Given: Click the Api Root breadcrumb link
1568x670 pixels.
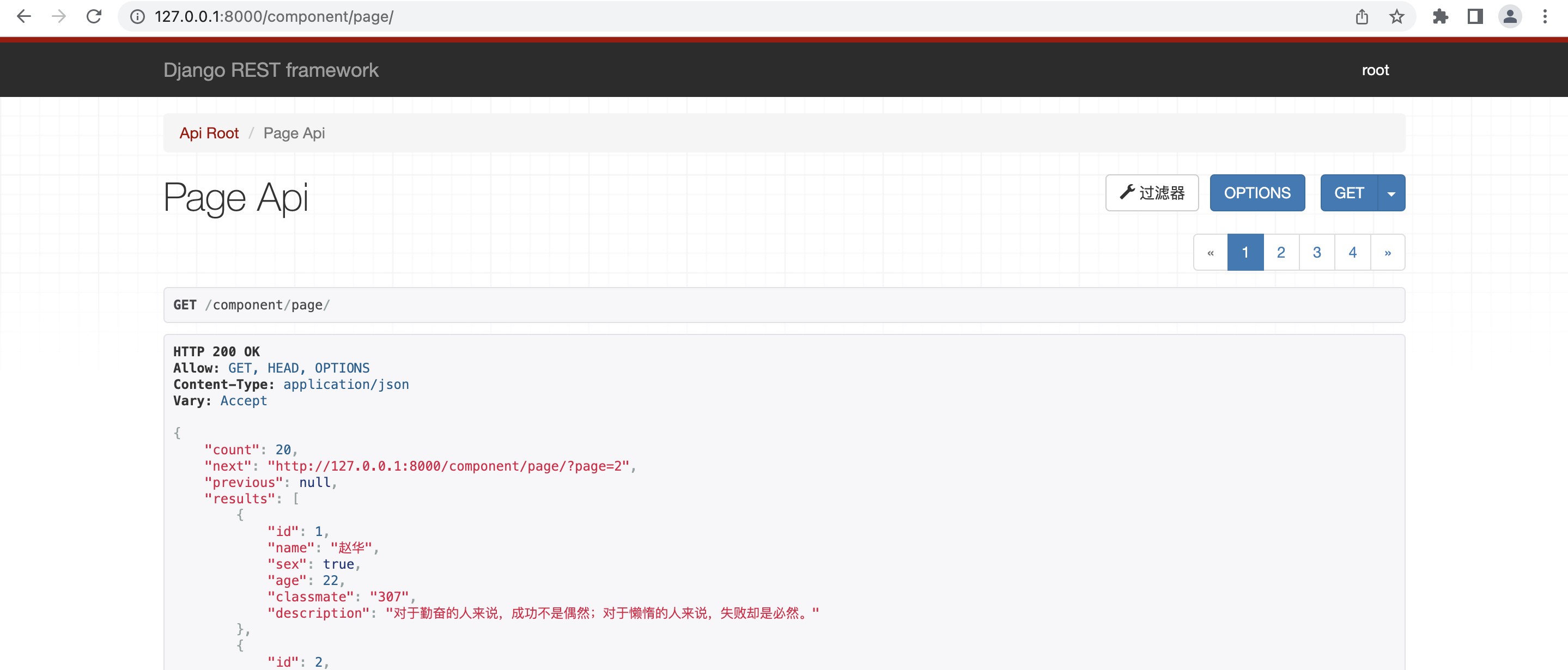Looking at the screenshot, I should (209, 133).
